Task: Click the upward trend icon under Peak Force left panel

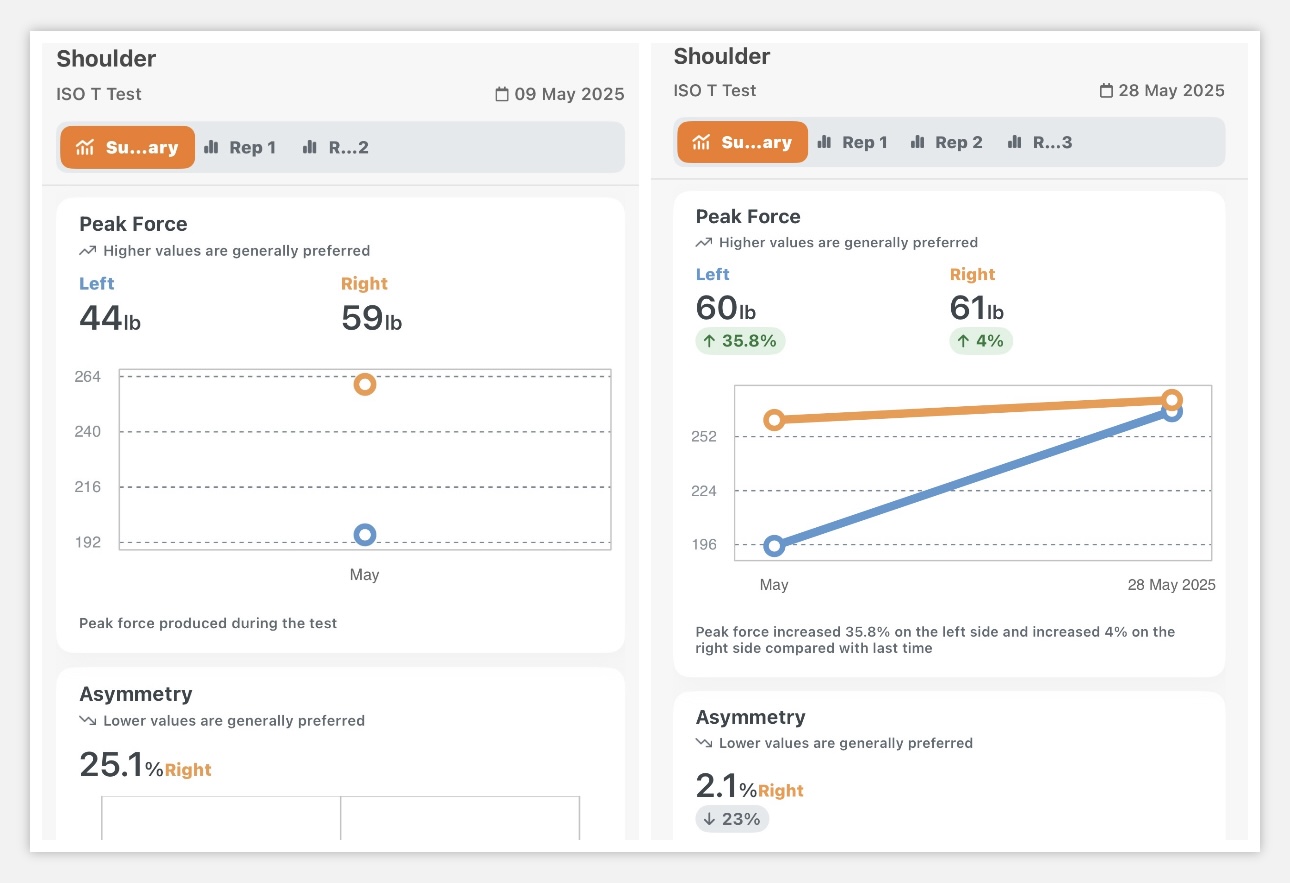Action: click(87, 250)
